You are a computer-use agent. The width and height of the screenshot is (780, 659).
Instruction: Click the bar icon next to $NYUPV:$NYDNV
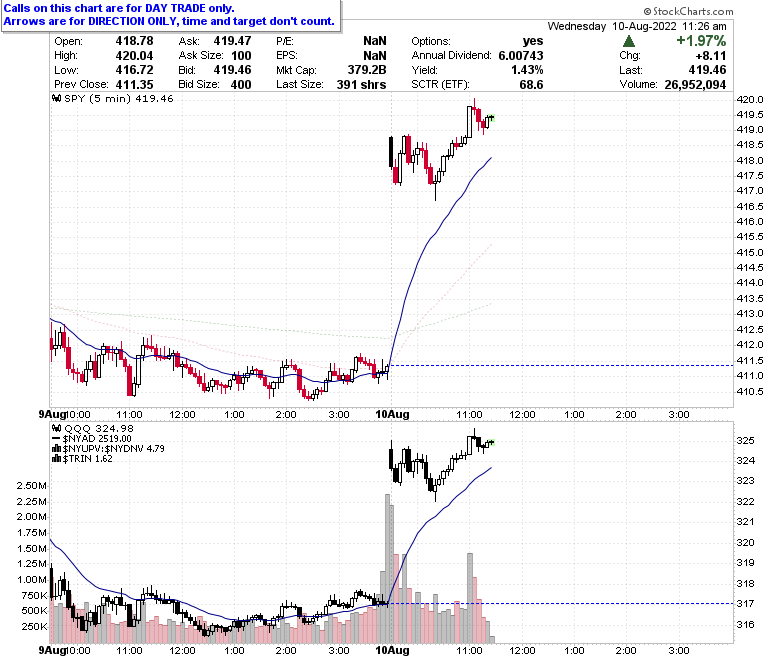coord(57,449)
